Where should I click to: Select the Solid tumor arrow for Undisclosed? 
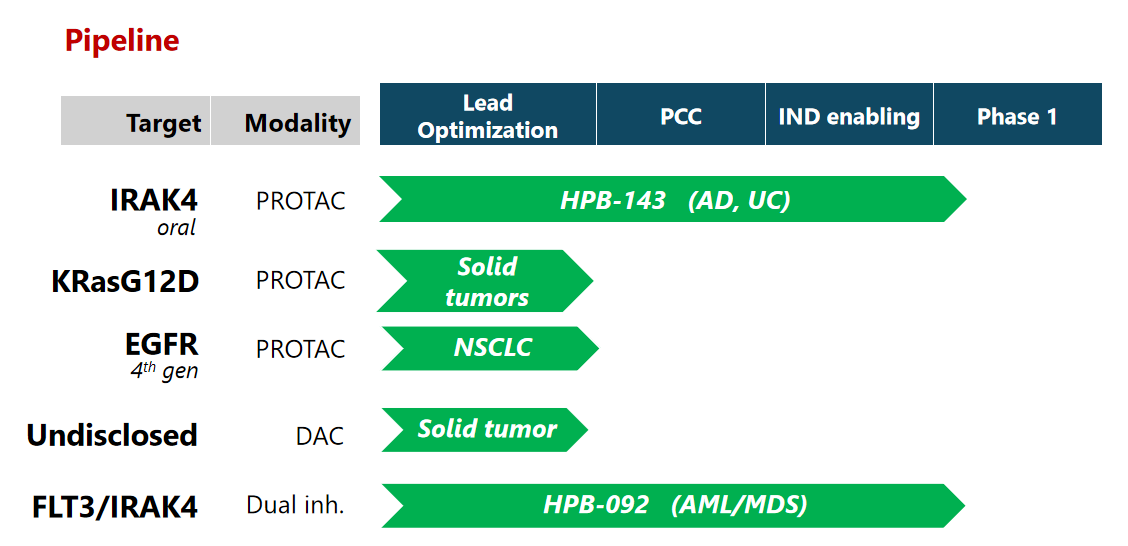485,429
